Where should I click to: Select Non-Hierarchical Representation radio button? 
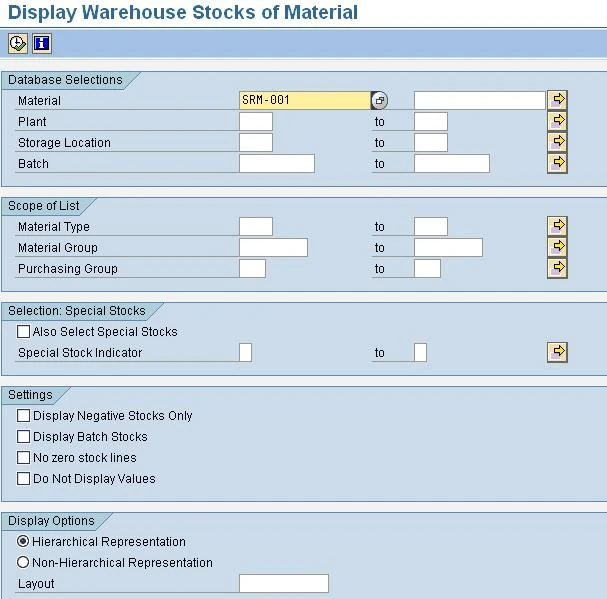click(24, 563)
